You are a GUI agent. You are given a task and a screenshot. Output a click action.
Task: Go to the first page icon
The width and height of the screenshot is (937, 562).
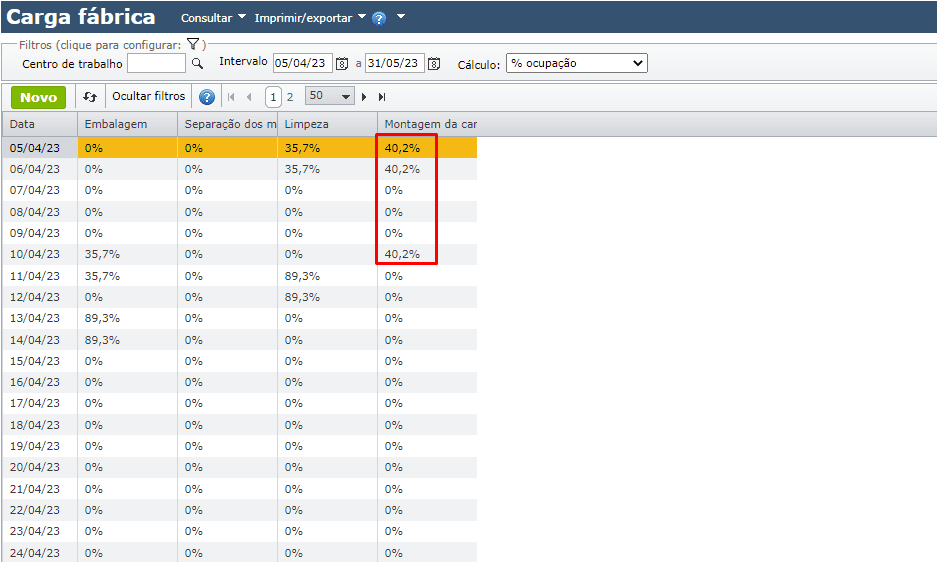point(231,97)
